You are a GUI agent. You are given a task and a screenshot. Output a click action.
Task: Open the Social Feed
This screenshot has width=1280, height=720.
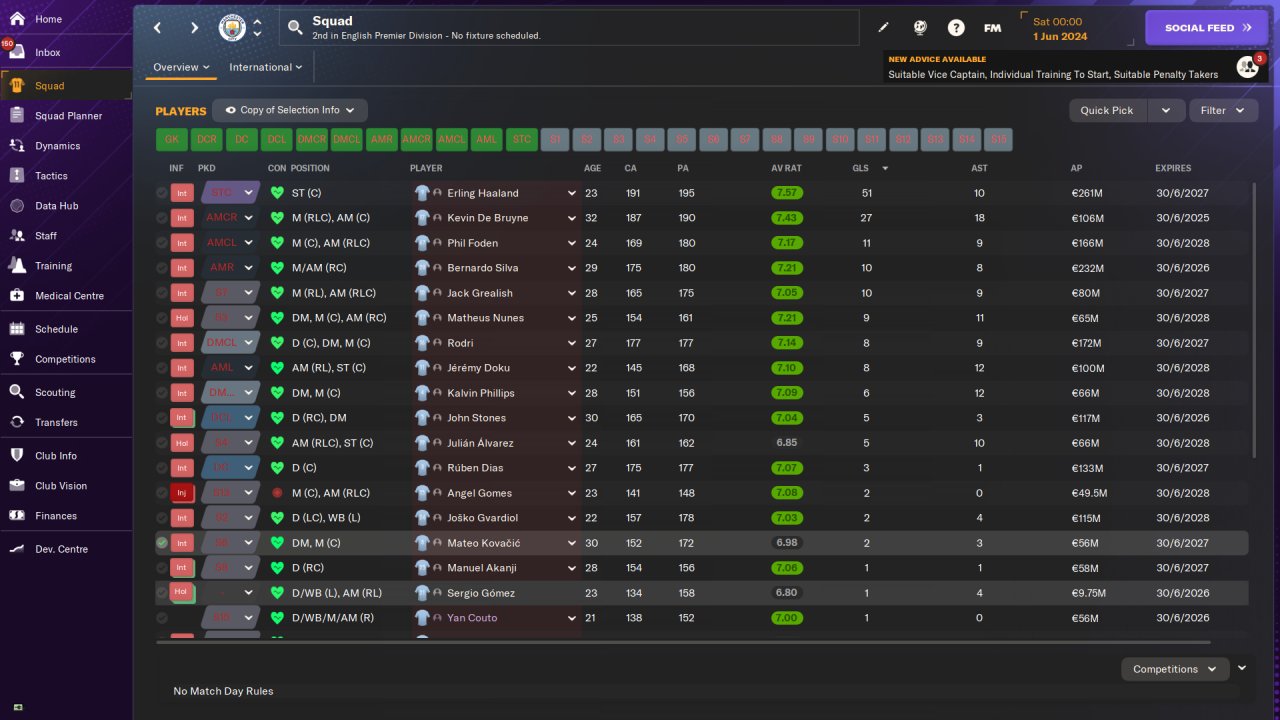(1208, 28)
